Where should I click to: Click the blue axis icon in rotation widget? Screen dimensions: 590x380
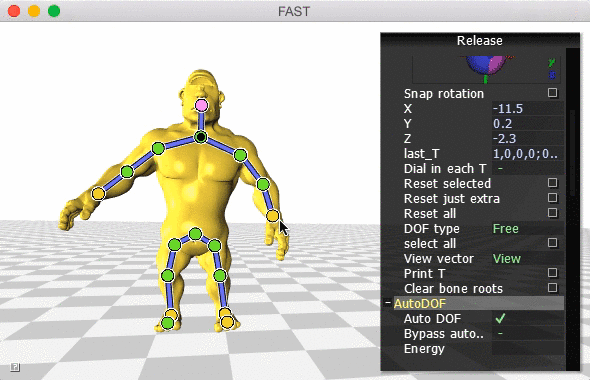pyautogui.click(x=552, y=74)
